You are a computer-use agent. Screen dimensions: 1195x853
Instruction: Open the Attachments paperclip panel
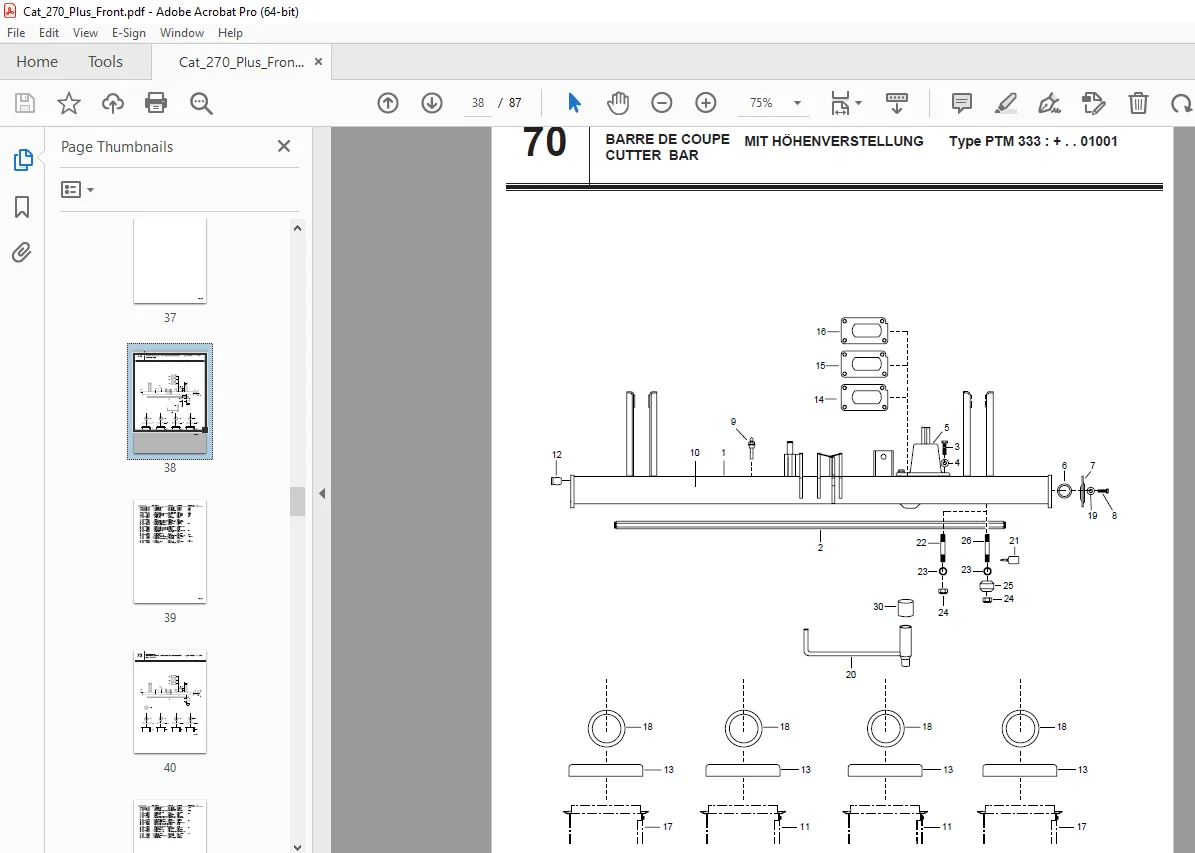coord(22,252)
